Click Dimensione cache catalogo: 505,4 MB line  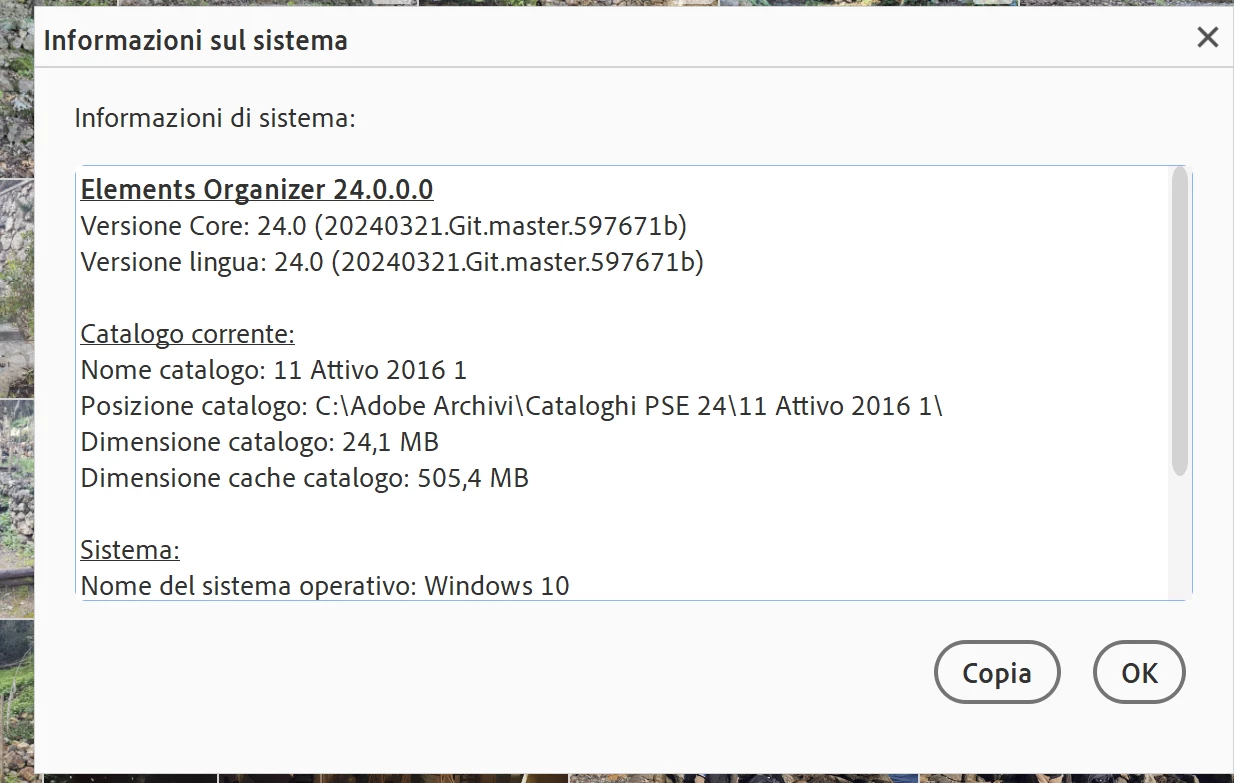(305, 478)
